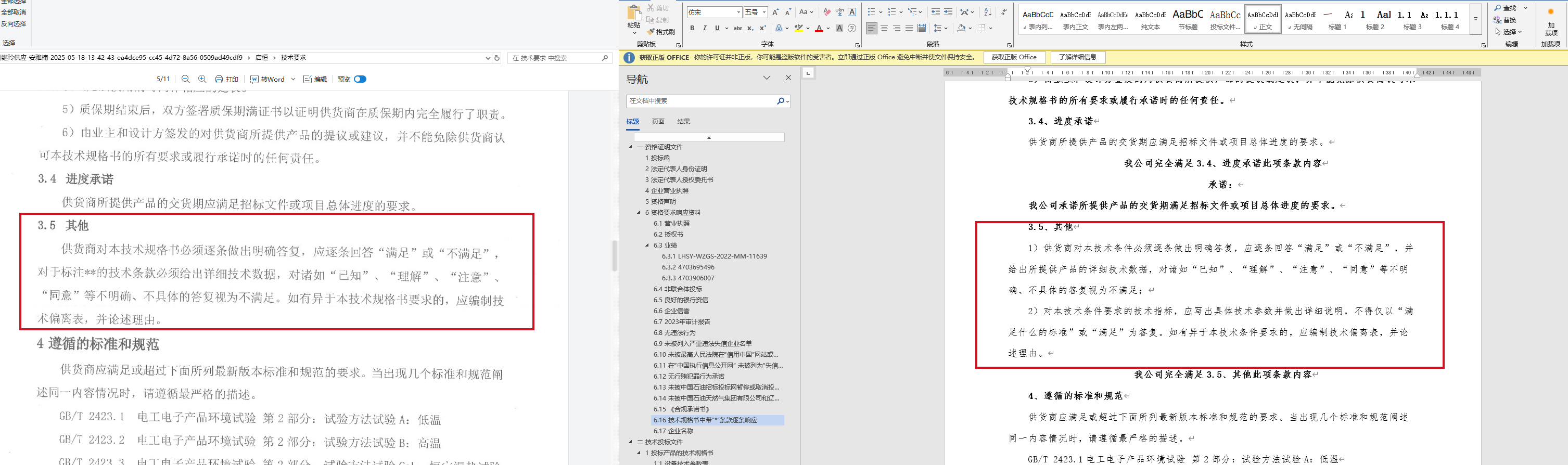Toggle the 预览 preview switch
Image resolution: width=1568 pixels, height=465 pixels.
360,79
